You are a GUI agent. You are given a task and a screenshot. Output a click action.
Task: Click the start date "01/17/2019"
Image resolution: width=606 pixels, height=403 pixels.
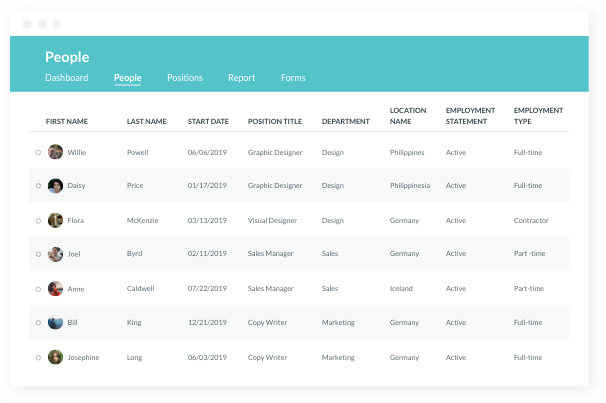207,185
